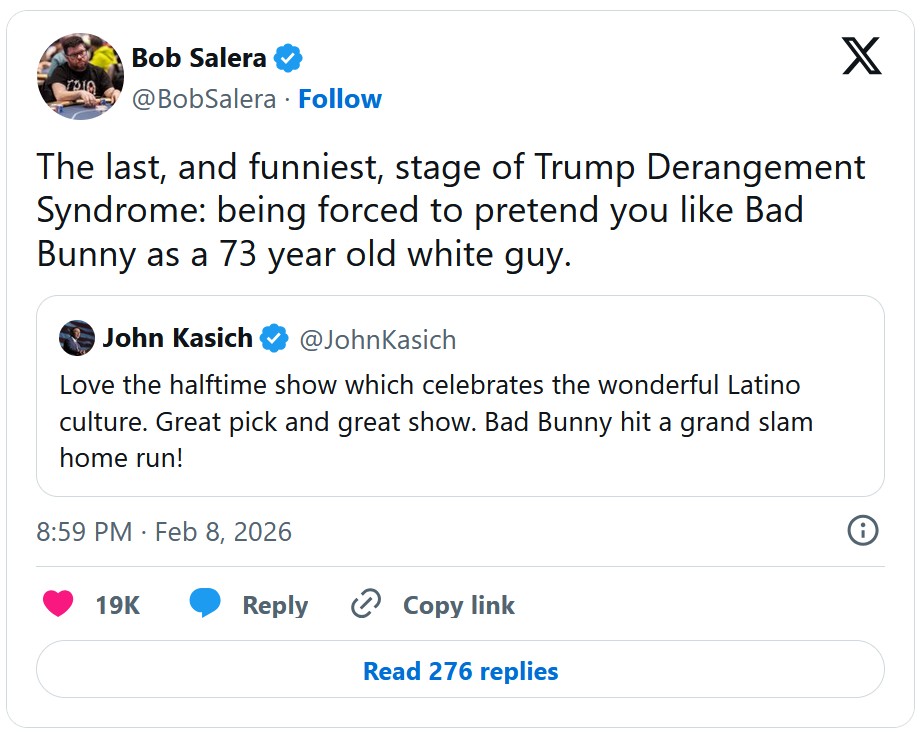The width and height of the screenshot is (921, 736).
Task: Open the info circle icon
Action: 862,530
